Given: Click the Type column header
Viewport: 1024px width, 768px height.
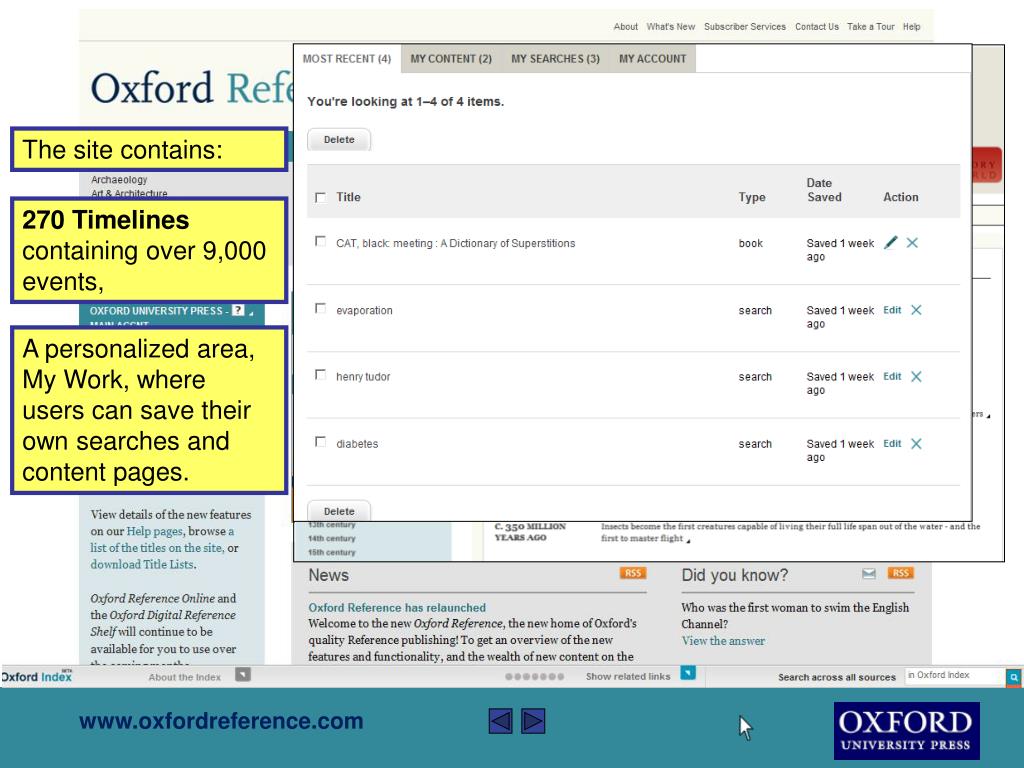Looking at the screenshot, I should [752, 197].
